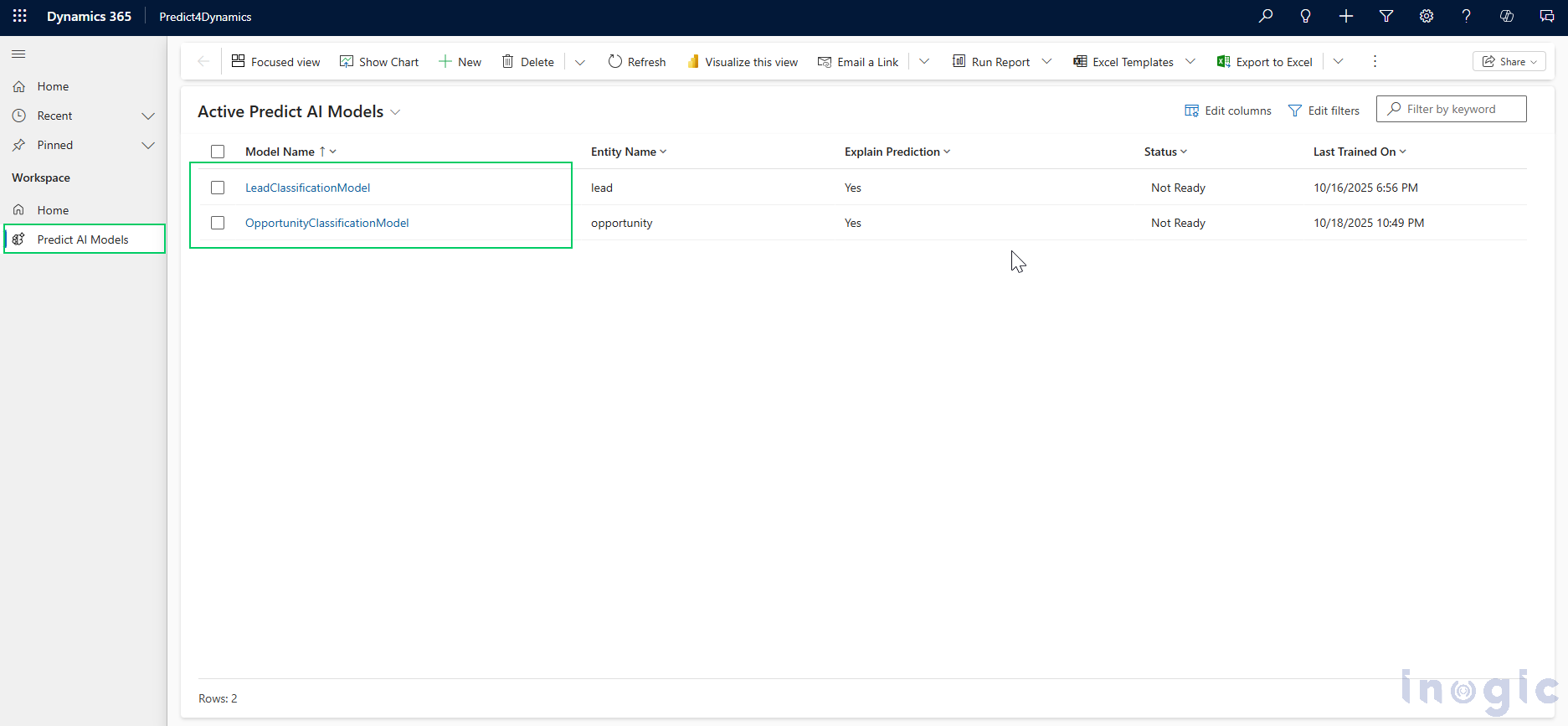1568x726 pixels.
Task: Open the OpportunityClassificationModel link
Action: click(x=326, y=223)
